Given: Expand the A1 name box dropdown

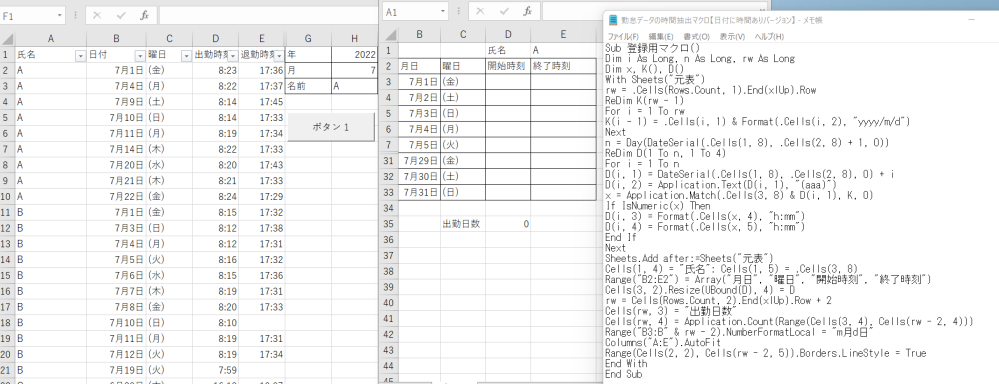Looking at the screenshot, I should (x=443, y=11).
